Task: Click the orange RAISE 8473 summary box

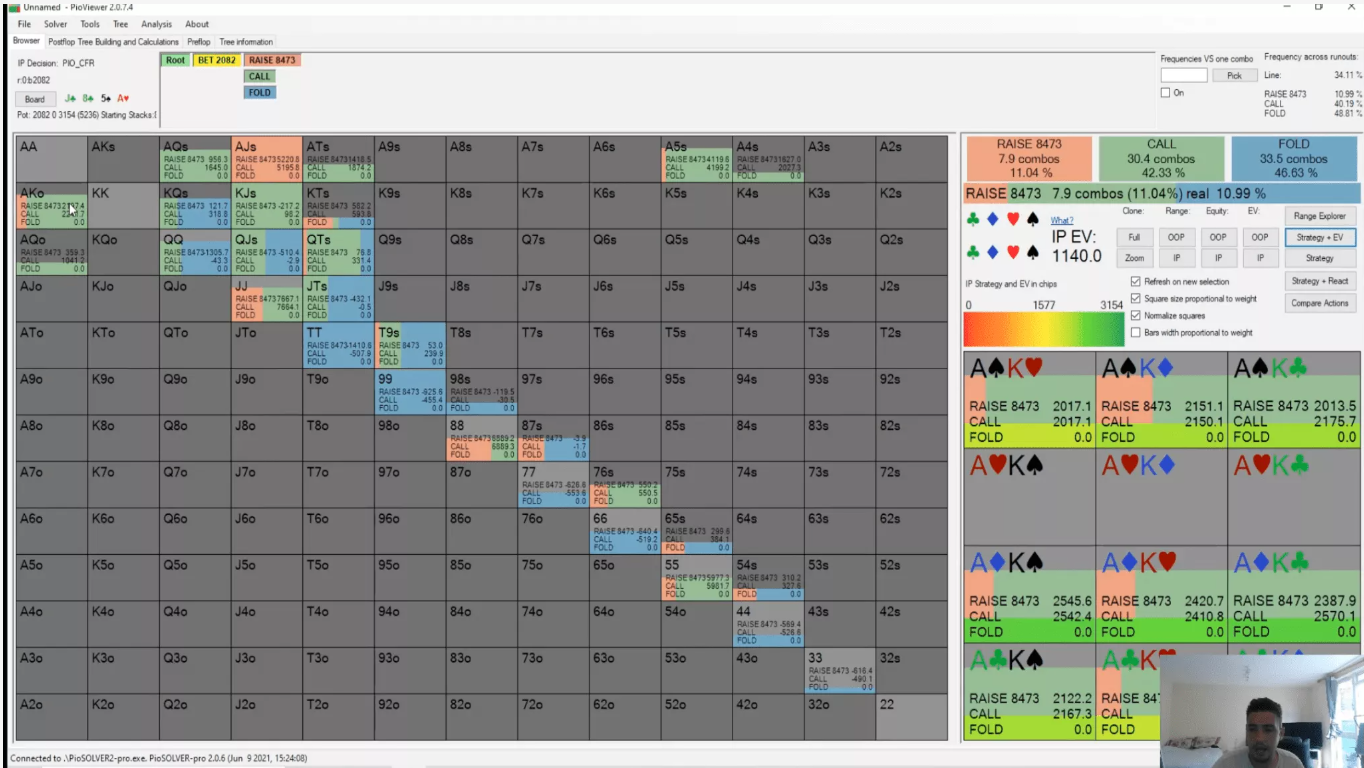Action: click(1028, 158)
